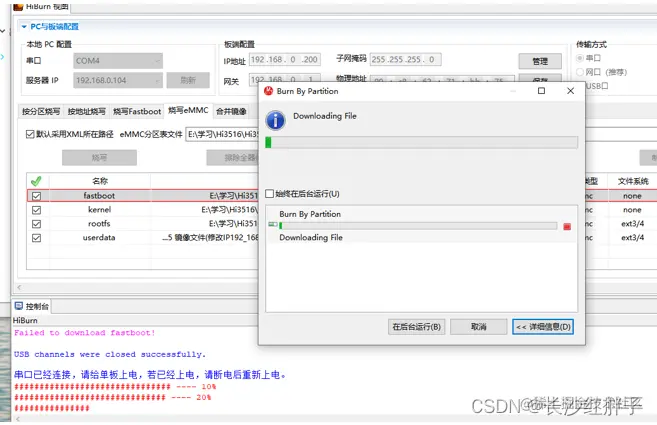Click the 在后台运行(B) button
Image resolution: width=657 pixels, height=425 pixels.
click(416, 327)
